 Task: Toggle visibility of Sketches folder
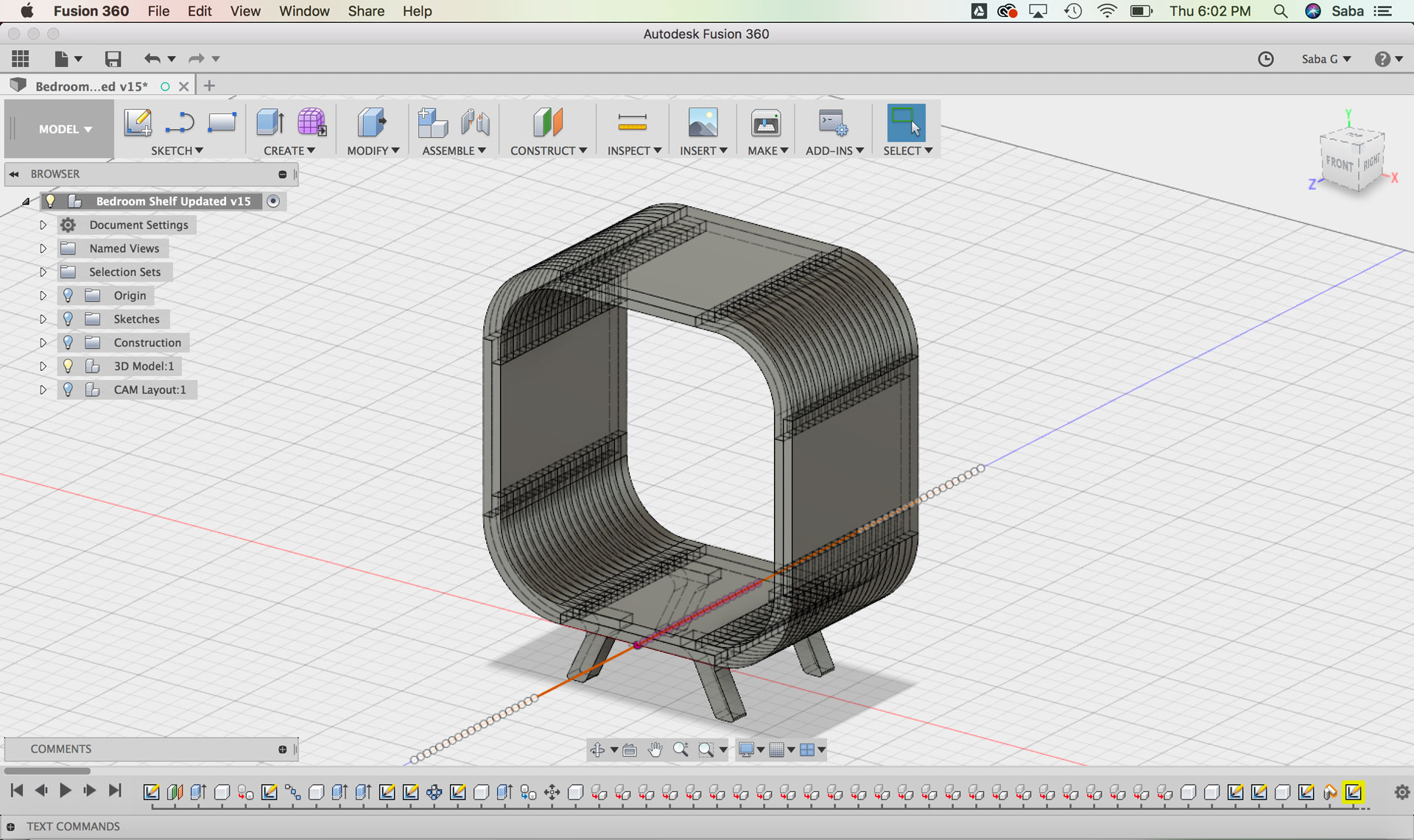68,319
